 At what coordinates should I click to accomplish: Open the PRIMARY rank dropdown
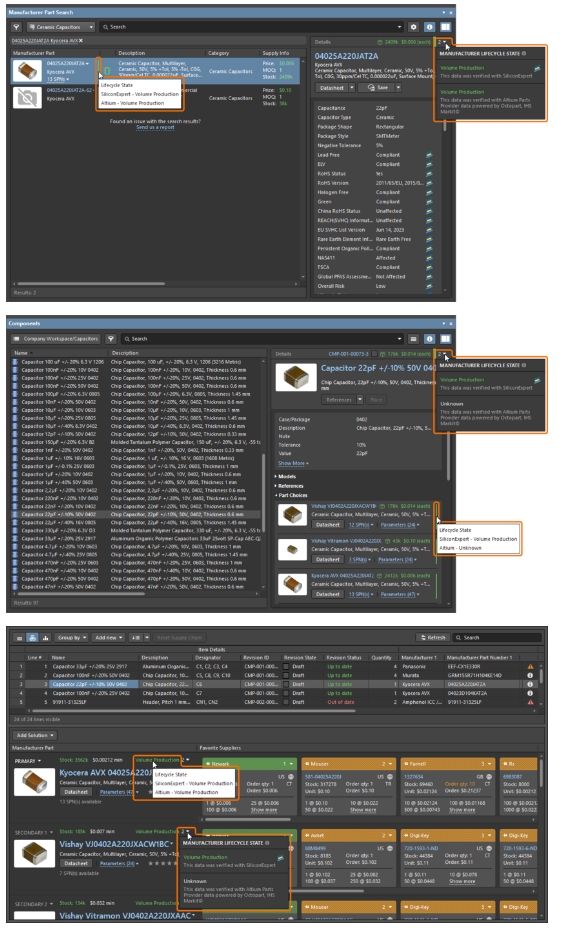(x=28, y=761)
